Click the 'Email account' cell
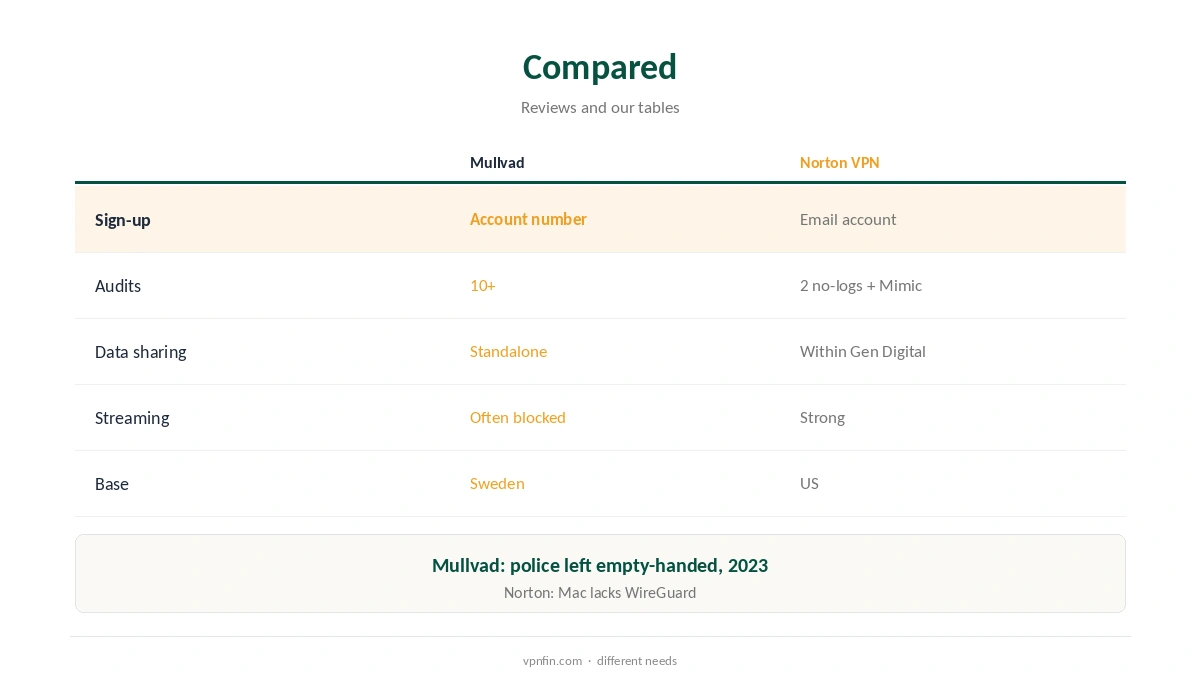 coord(848,219)
